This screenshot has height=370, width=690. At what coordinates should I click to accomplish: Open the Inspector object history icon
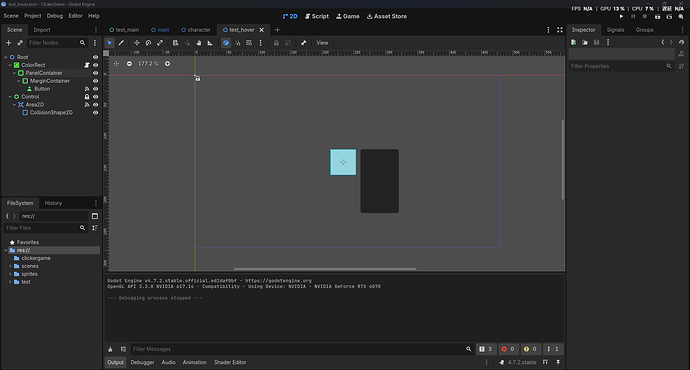coord(681,42)
